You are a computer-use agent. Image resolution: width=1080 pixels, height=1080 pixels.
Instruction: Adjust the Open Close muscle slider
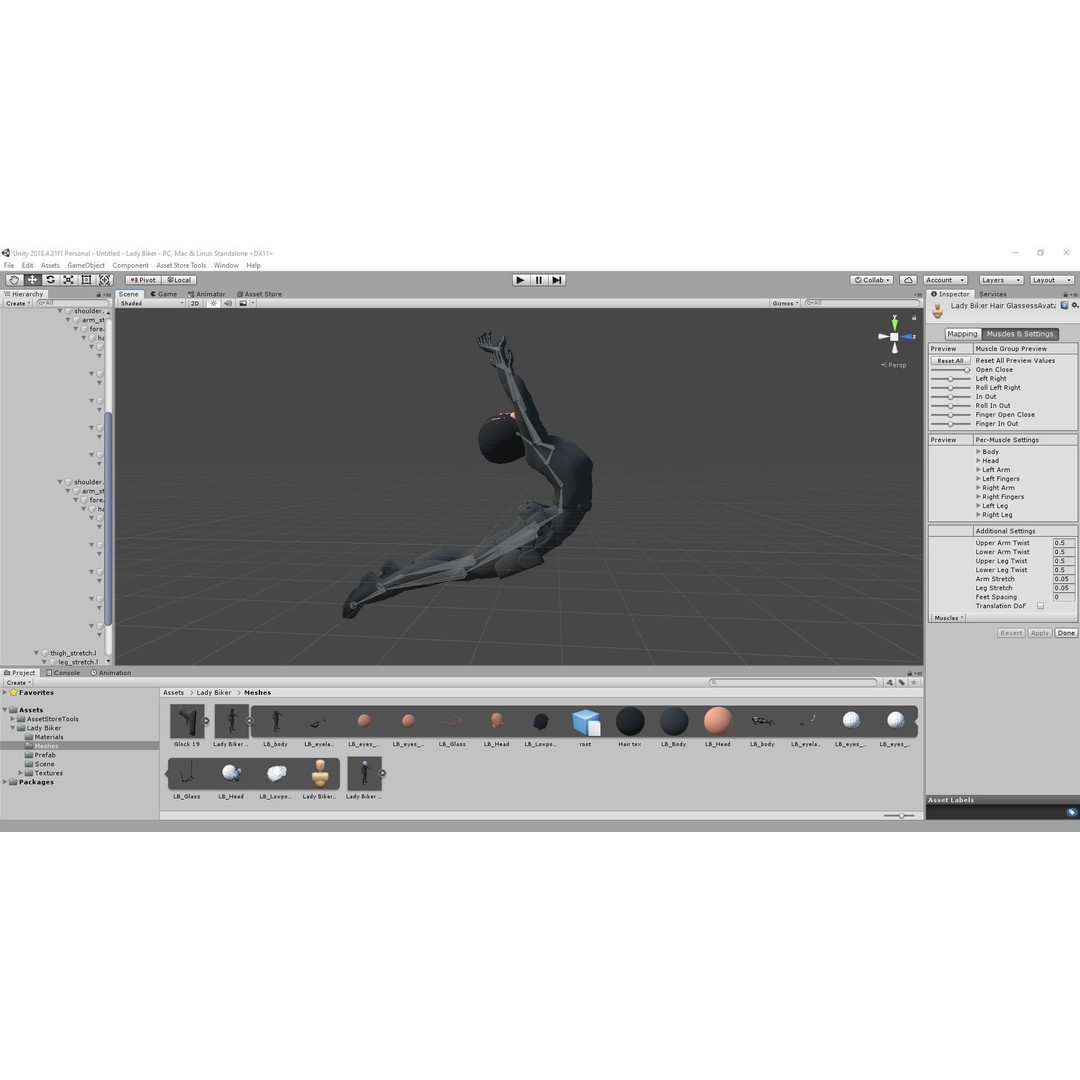[x=951, y=370]
